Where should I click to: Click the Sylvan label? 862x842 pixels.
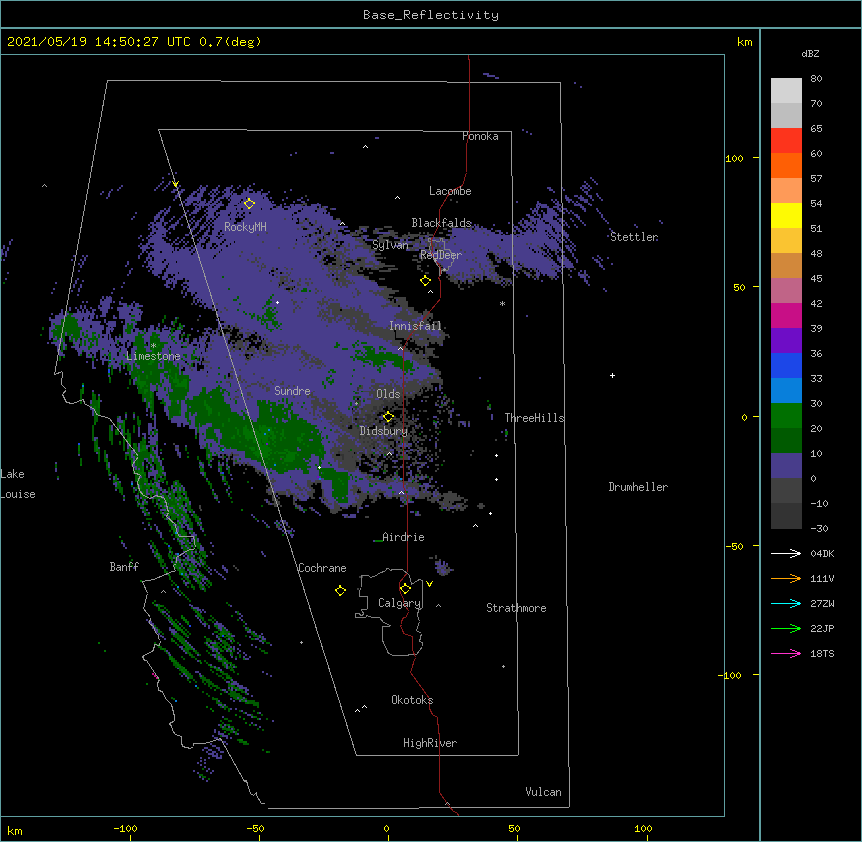click(390, 245)
